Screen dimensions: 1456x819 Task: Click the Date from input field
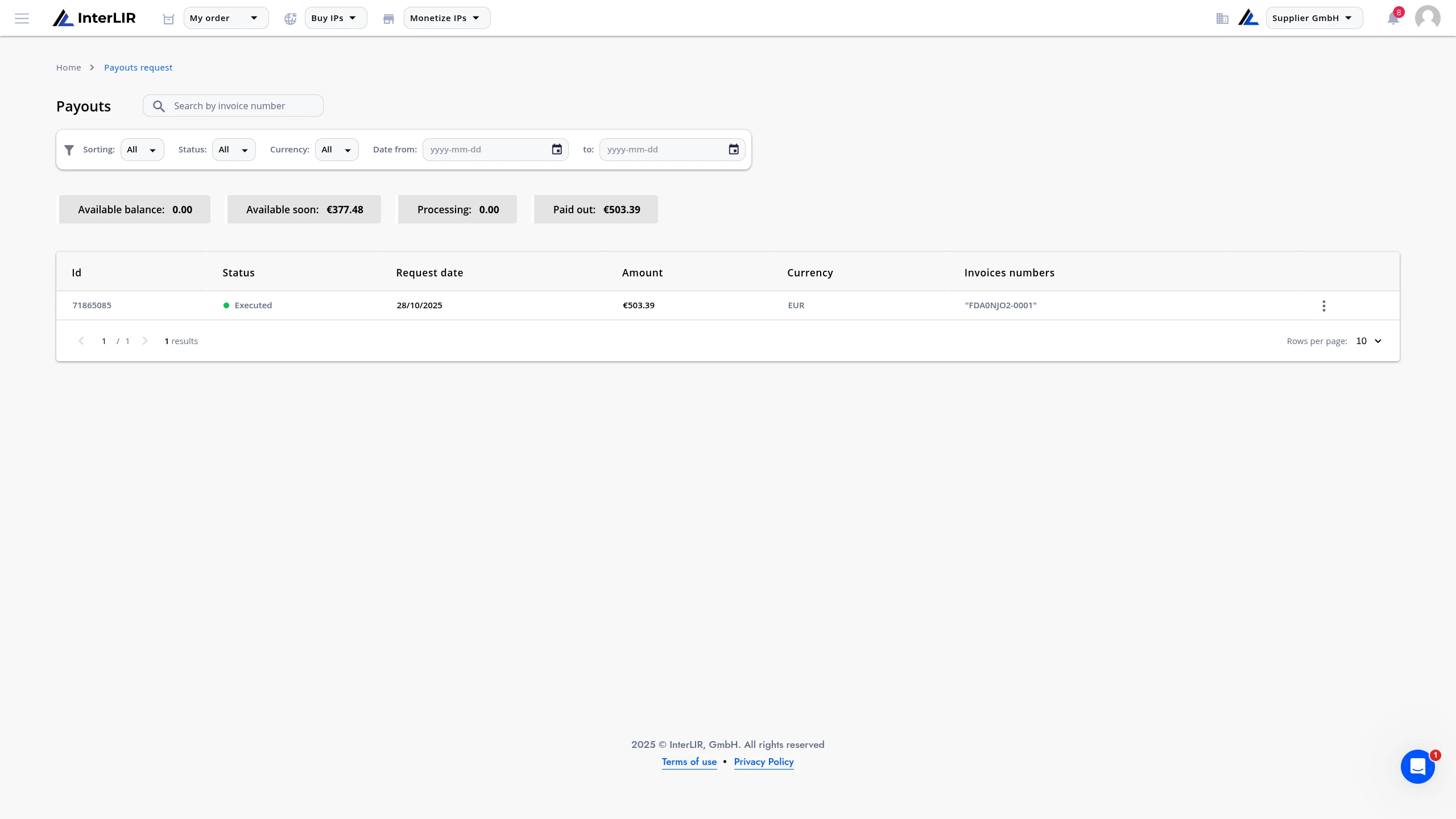495,150
